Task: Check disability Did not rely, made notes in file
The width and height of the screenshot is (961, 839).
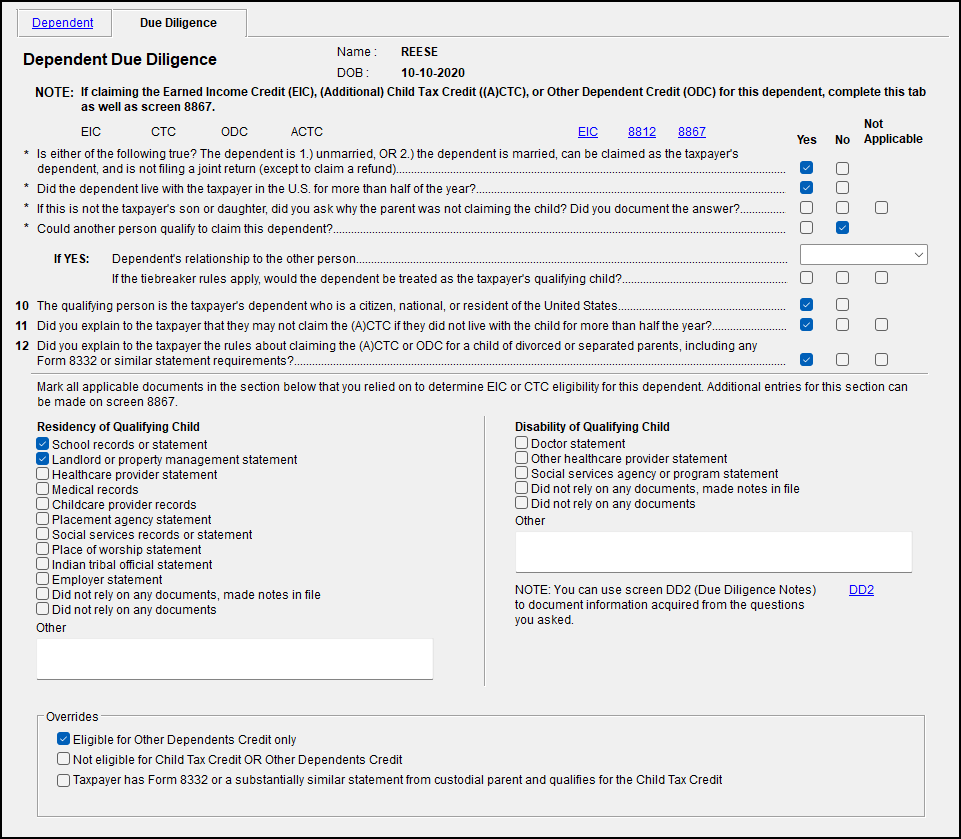Action: coord(522,488)
